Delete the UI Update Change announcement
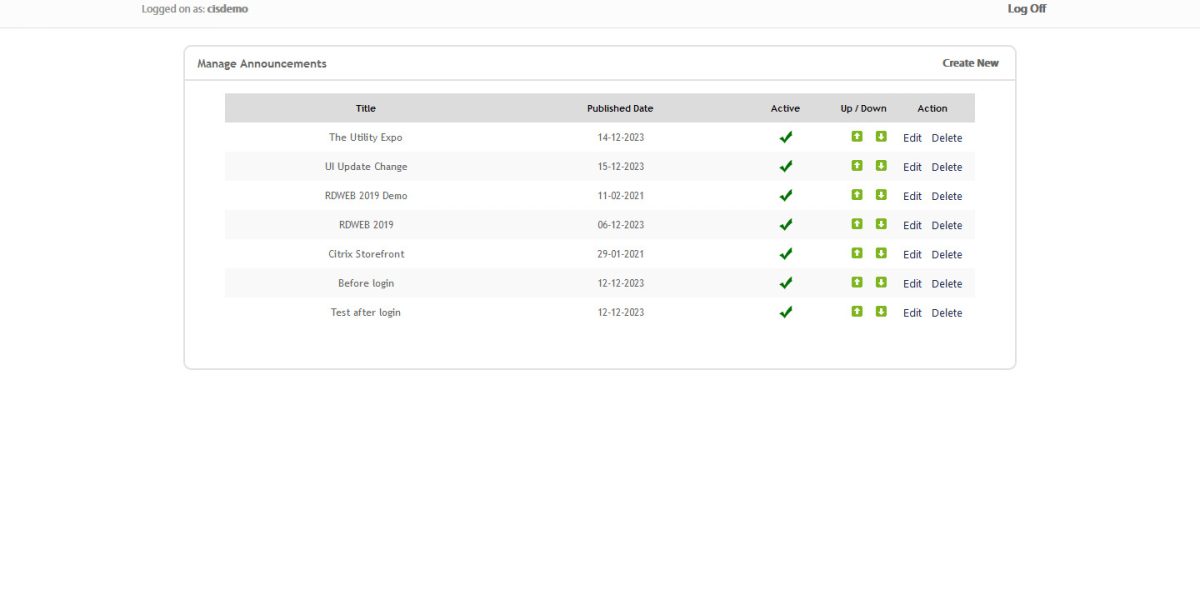Viewport: 1200px width, 600px height. [x=944, y=166]
